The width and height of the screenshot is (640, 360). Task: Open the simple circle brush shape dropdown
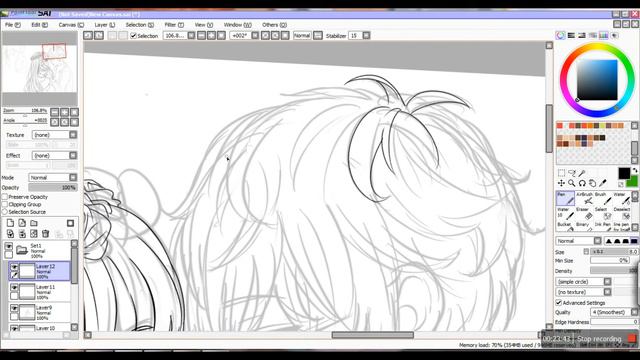click(x=583, y=282)
